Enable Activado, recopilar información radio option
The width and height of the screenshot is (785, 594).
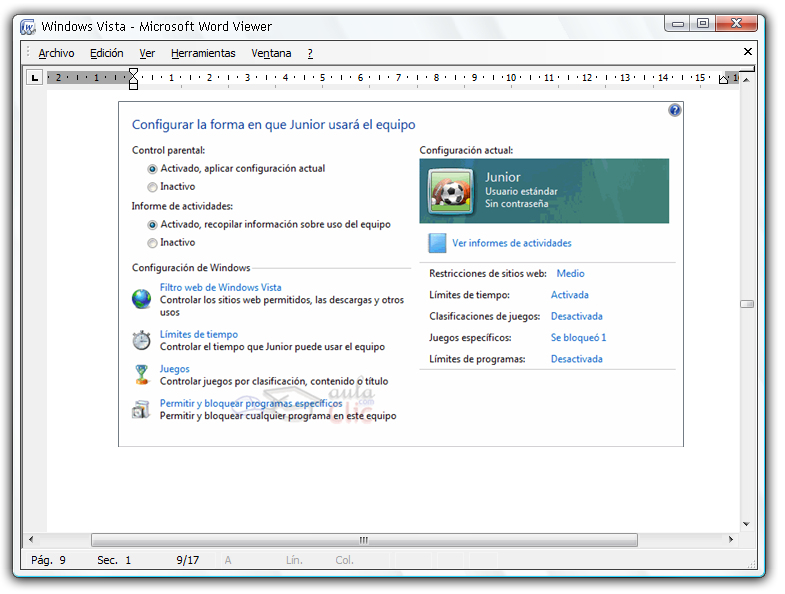152,225
